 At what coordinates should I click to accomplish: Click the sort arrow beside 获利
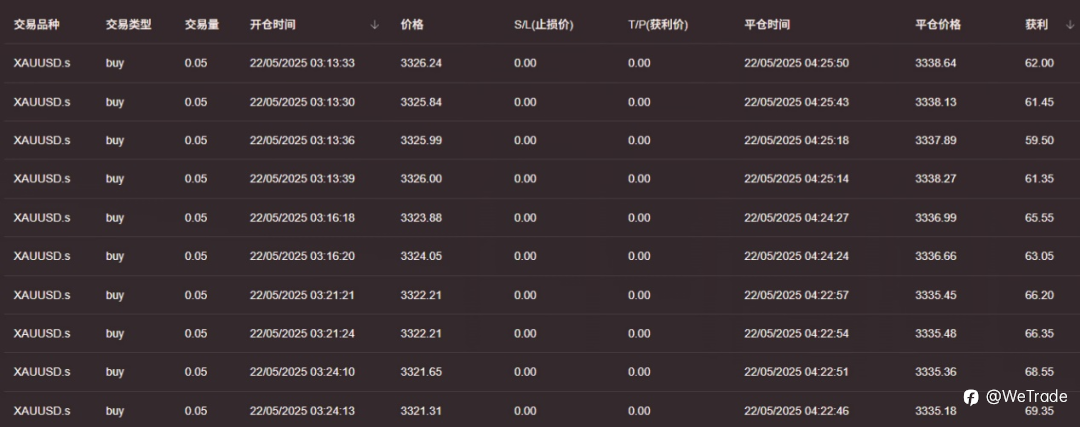1070,25
